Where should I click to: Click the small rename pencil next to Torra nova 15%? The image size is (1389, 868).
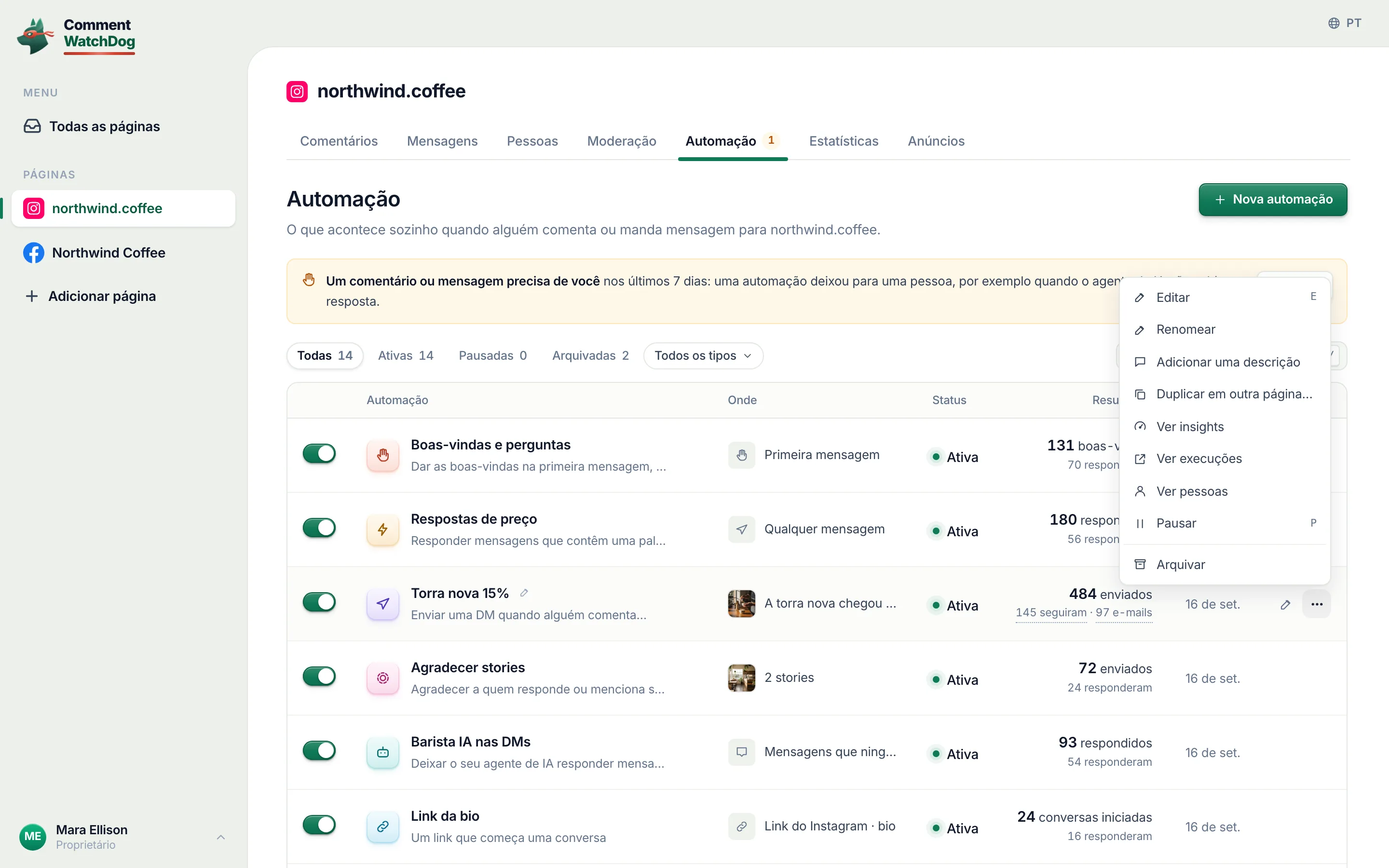(x=524, y=593)
